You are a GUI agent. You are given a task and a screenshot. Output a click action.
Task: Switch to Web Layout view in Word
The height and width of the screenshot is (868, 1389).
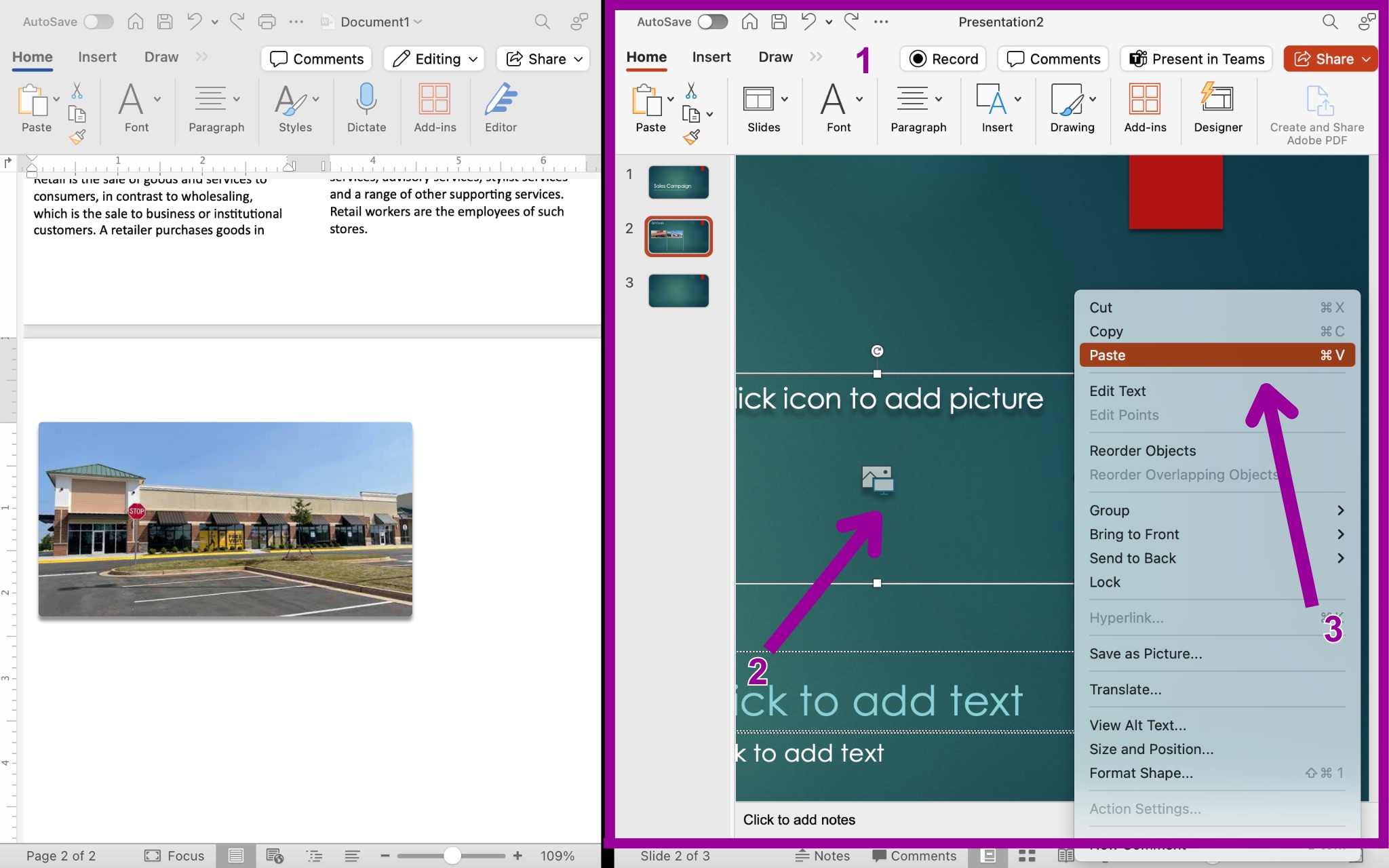275,856
